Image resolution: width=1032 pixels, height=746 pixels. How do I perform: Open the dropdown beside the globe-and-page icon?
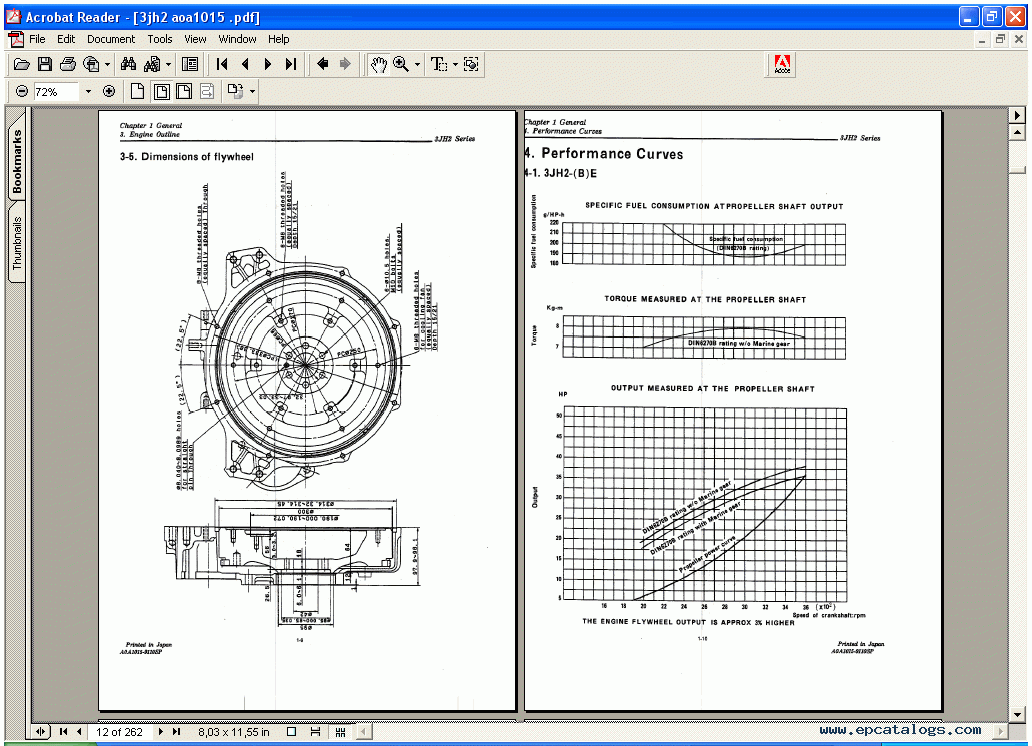(107, 65)
